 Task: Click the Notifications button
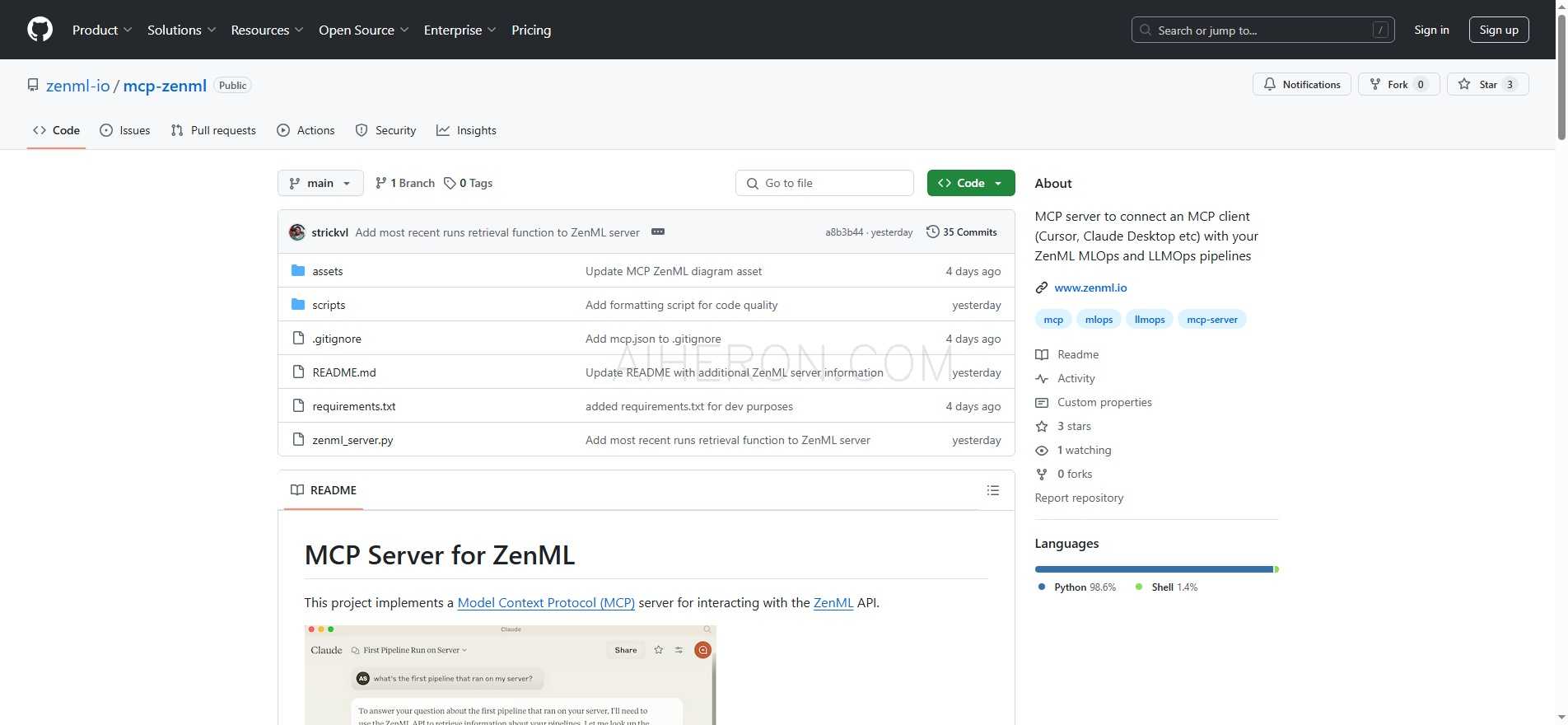coord(1302,84)
